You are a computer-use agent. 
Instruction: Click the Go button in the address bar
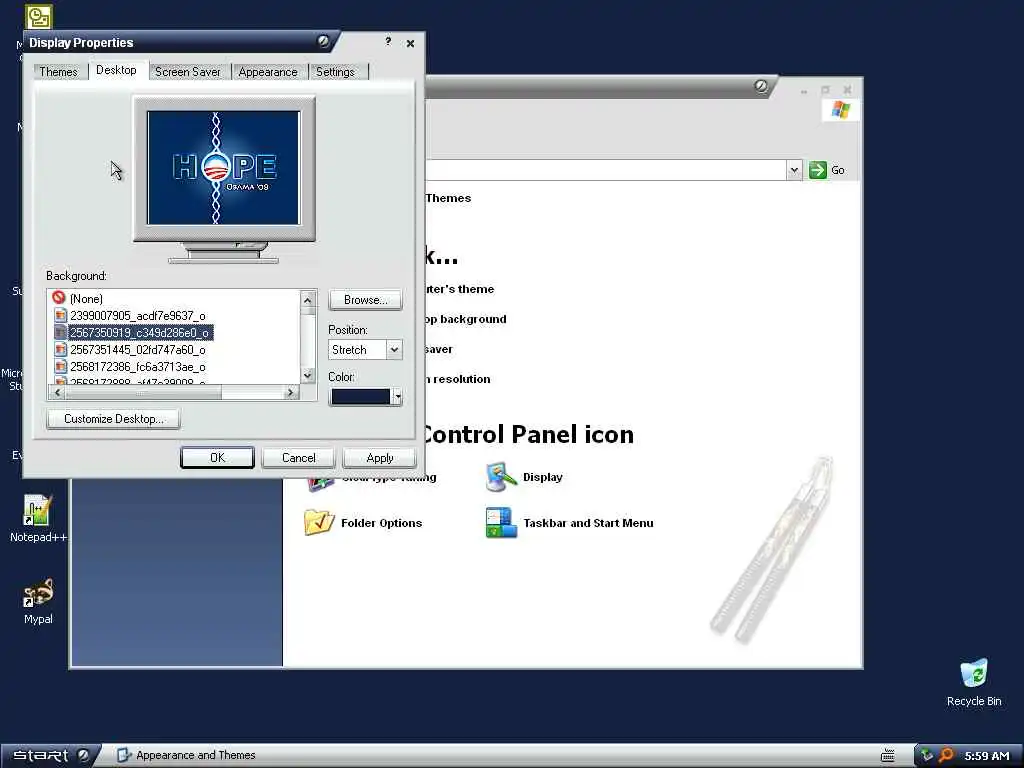point(827,170)
